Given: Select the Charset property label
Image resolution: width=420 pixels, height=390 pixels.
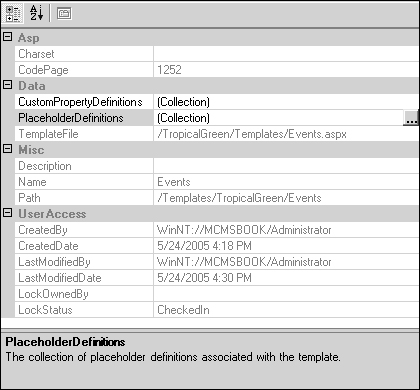Looking at the screenshot, I should click(x=36, y=54).
